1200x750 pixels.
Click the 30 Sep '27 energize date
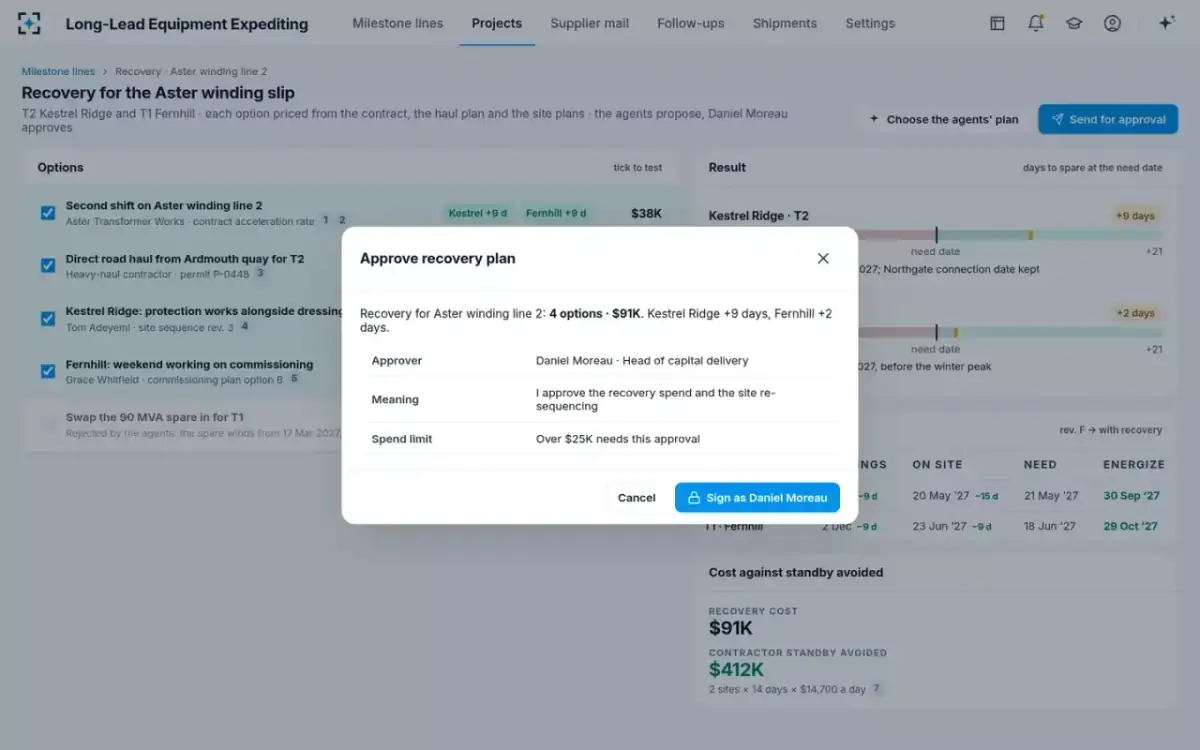(1131, 496)
